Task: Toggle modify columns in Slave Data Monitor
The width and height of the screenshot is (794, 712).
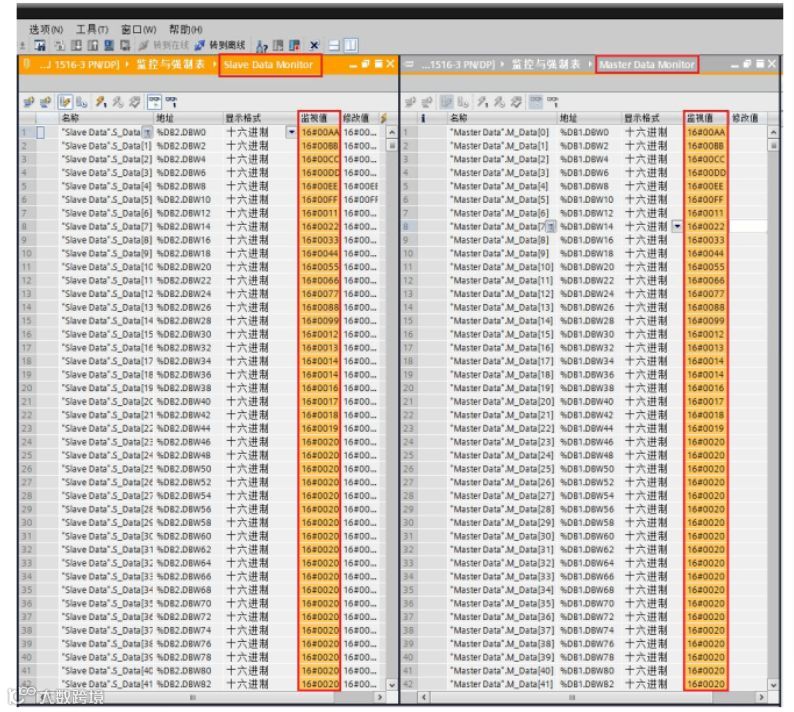Action: point(65,102)
